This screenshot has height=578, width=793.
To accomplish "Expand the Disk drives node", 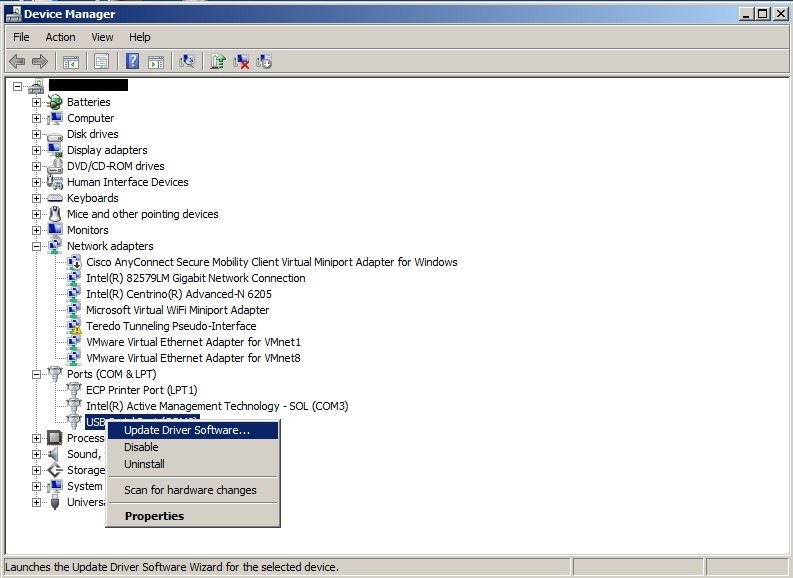I will click(x=36, y=135).
